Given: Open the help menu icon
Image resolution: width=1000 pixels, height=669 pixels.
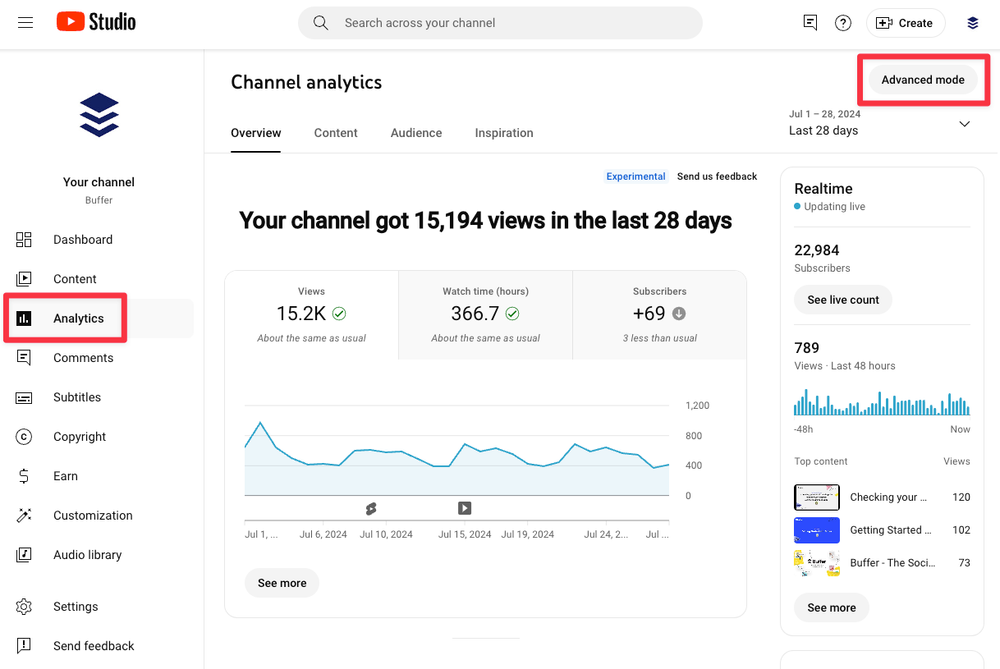Looking at the screenshot, I should click(x=843, y=22).
